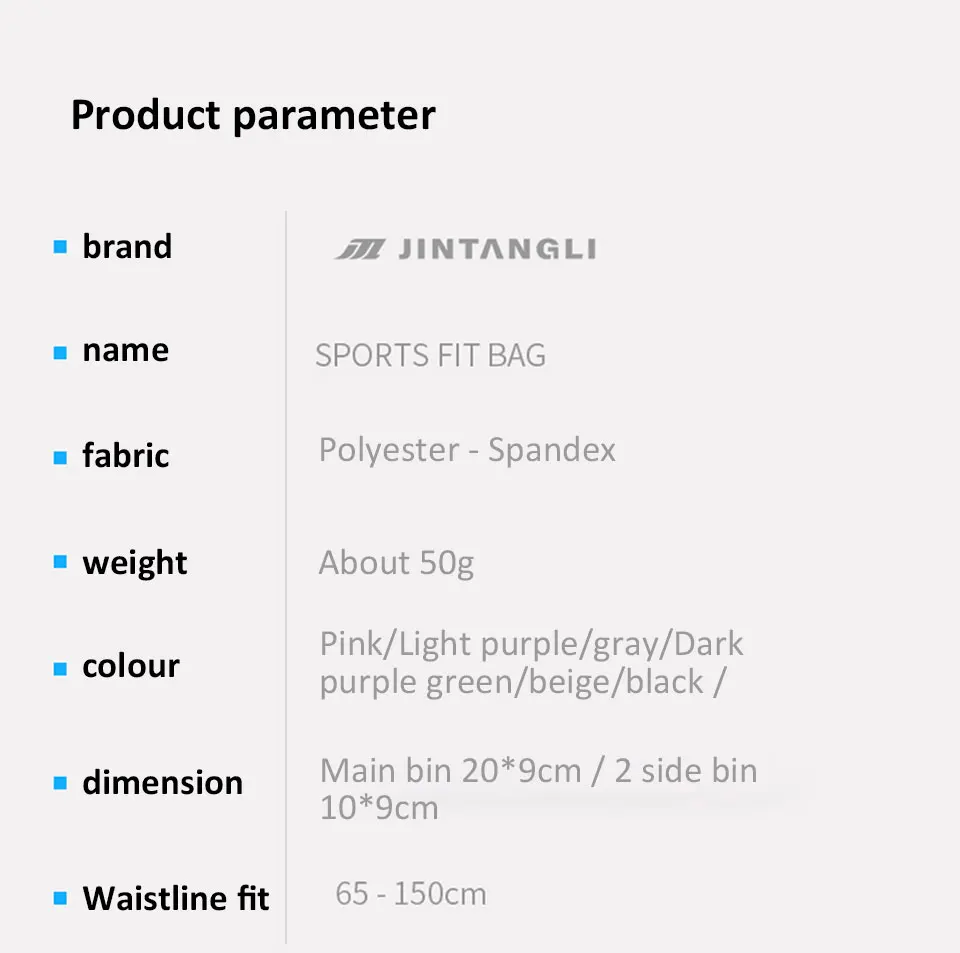Click the colour label

pyautogui.click(x=131, y=665)
